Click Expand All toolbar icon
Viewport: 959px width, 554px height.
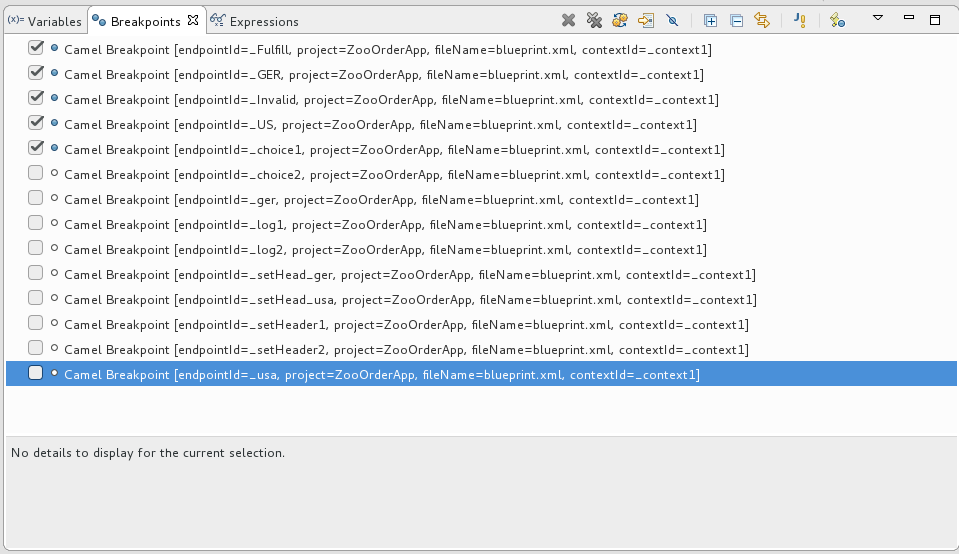click(x=710, y=20)
